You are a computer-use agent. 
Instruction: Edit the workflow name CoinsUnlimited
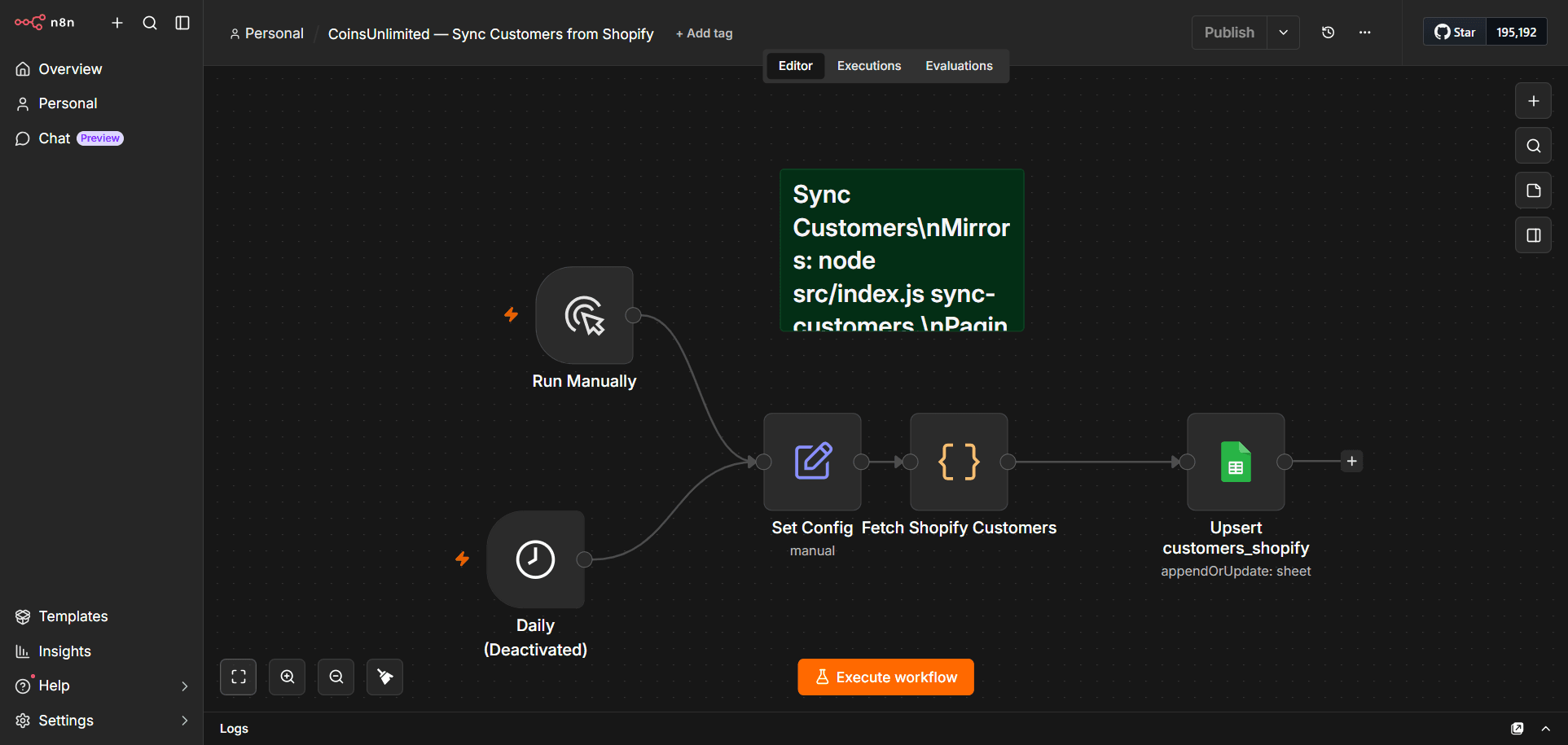click(490, 33)
